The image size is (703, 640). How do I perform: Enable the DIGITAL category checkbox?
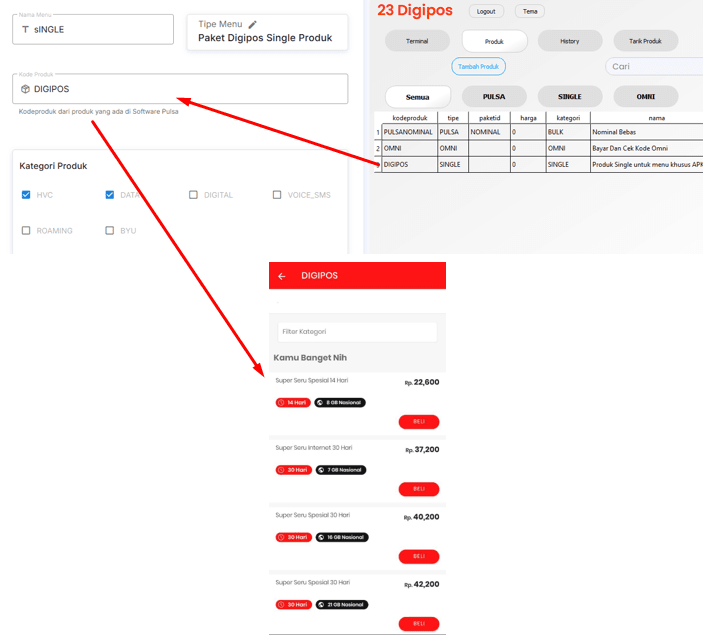(x=193, y=195)
